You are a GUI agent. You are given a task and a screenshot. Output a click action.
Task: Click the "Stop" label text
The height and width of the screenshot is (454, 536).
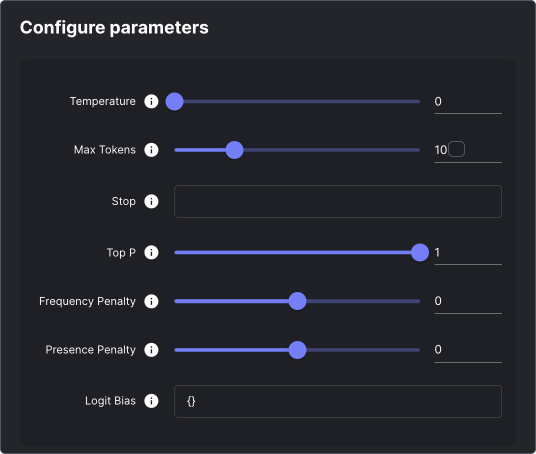click(x=123, y=201)
